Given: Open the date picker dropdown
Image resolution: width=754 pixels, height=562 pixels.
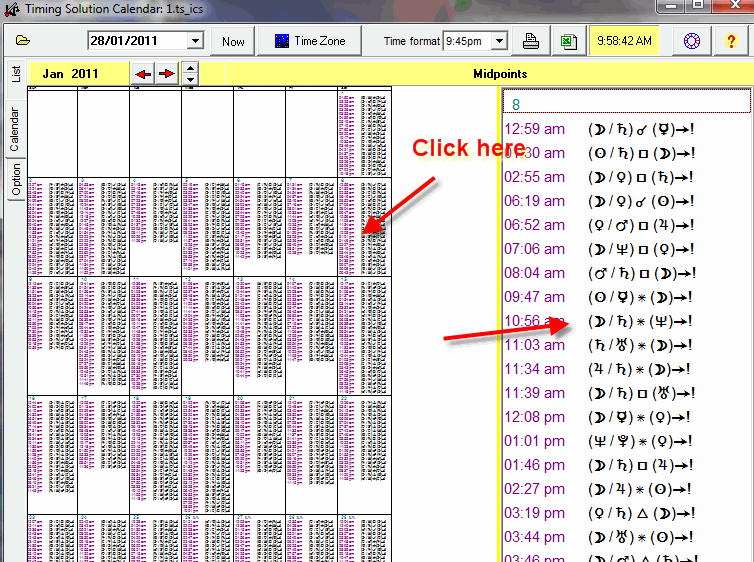Looking at the screenshot, I should 195,41.
